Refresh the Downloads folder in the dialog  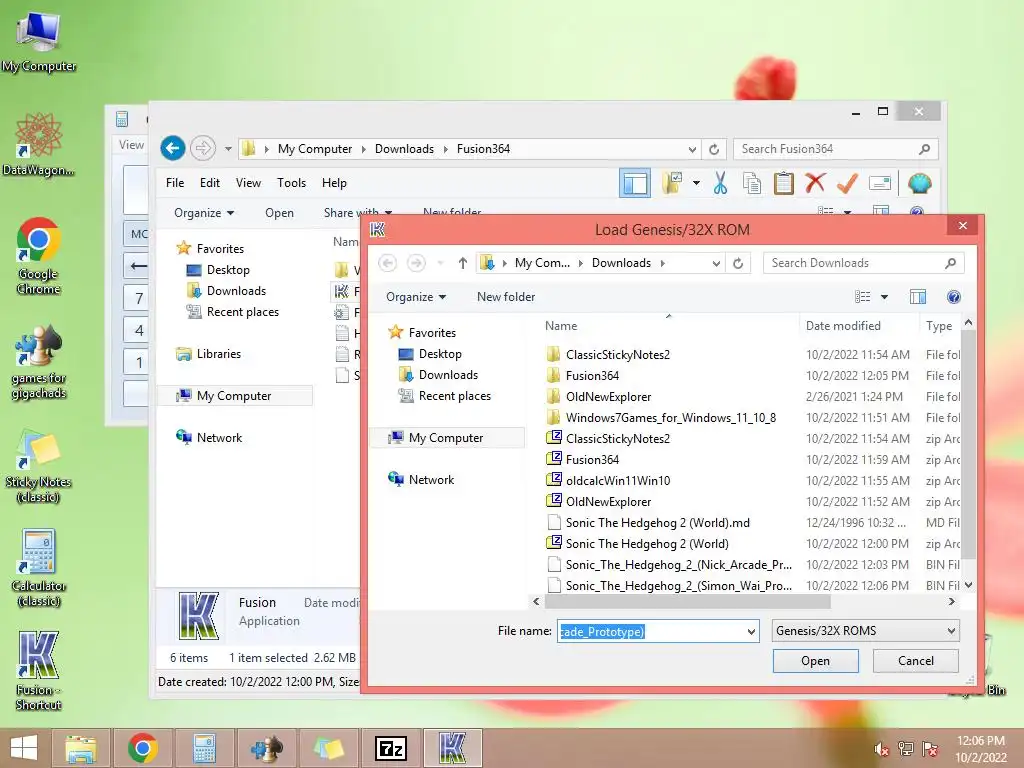coord(738,263)
